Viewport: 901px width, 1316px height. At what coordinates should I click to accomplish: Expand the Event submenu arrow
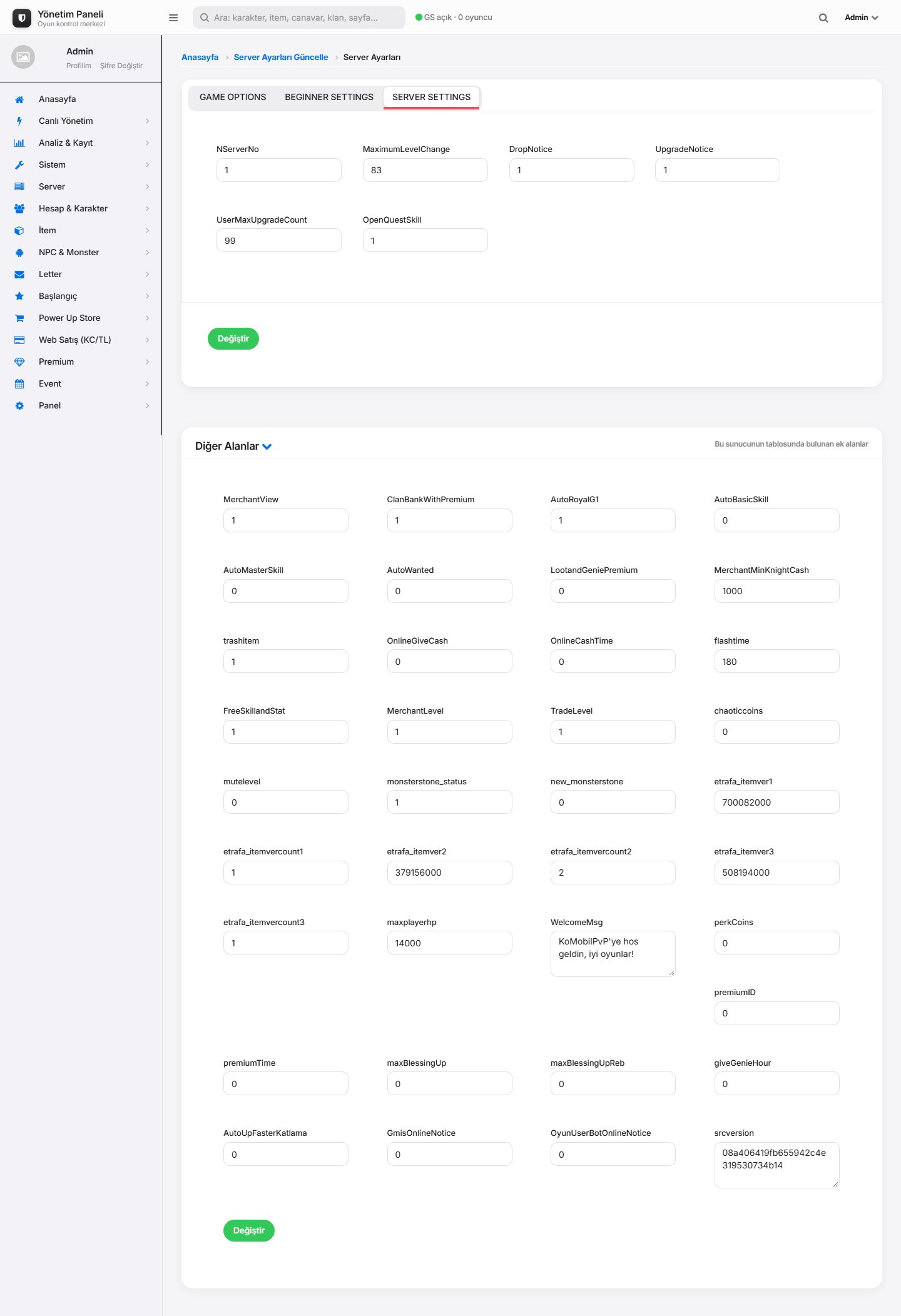[147, 384]
